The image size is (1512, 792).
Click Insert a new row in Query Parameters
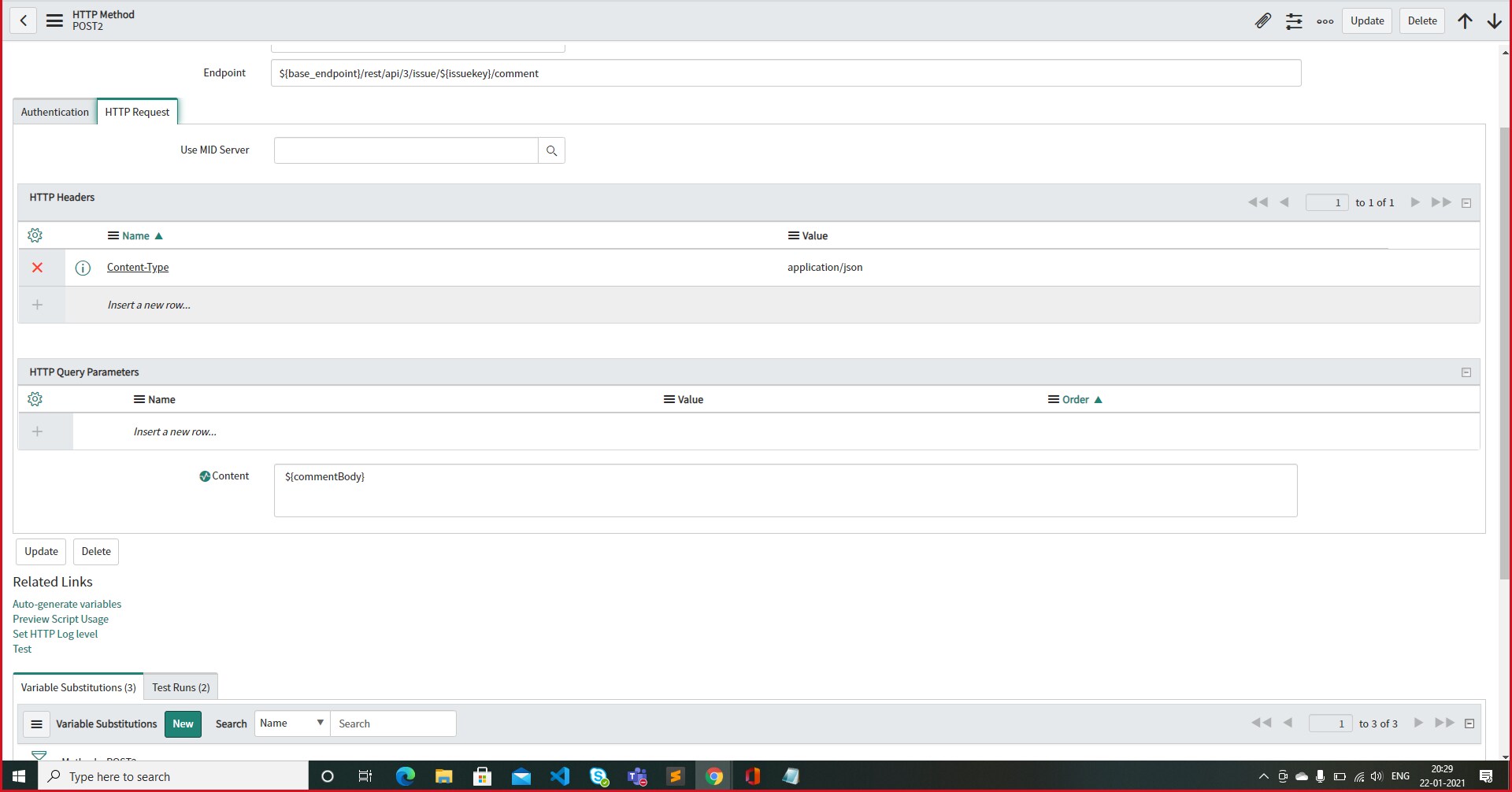coord(175,431)
